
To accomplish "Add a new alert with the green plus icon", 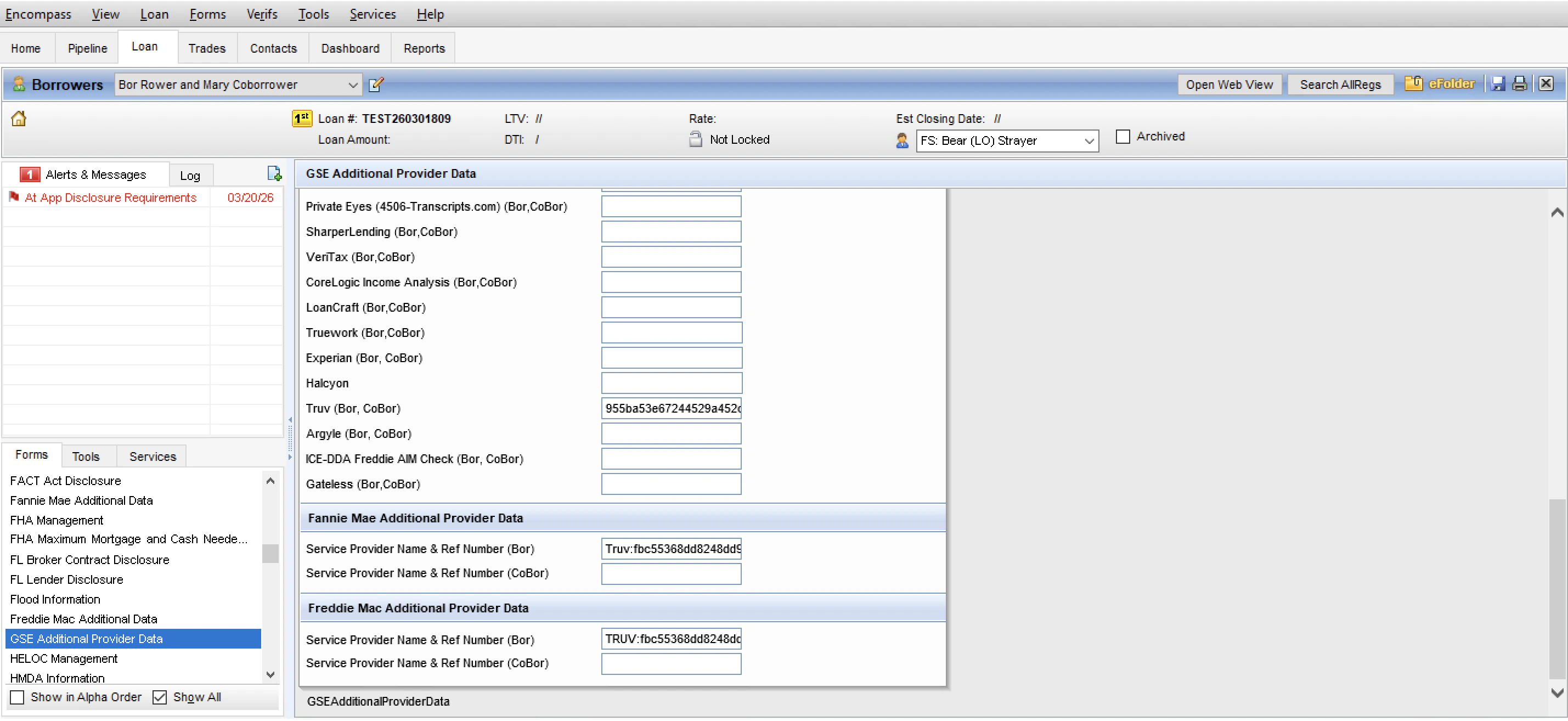I will [274, 174].
